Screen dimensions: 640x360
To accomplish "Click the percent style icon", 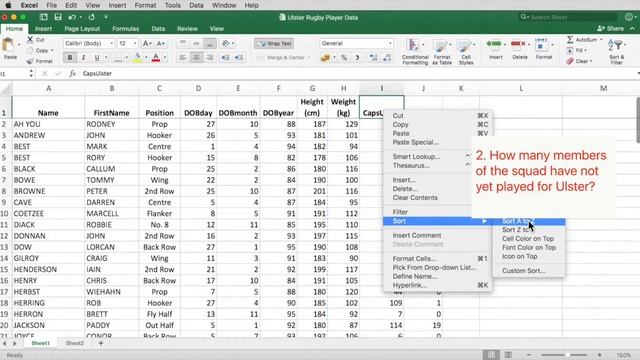I will point(344,58).
